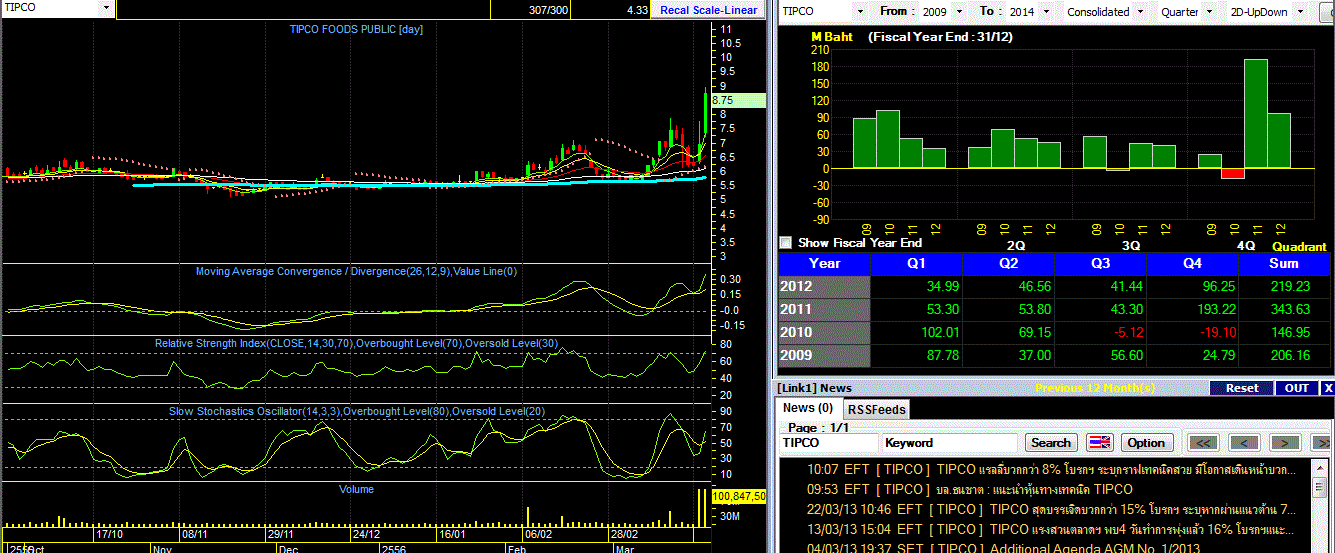Click the Volume panel title
The width and height of the screenshot is (1335, 553).
pyautogui.click(x=356, y=489)
